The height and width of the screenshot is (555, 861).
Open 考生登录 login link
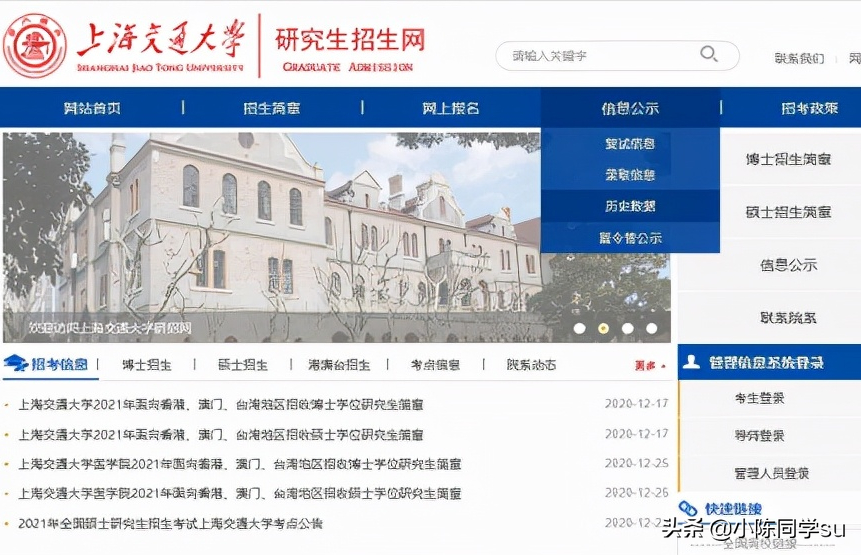point(759,398)
